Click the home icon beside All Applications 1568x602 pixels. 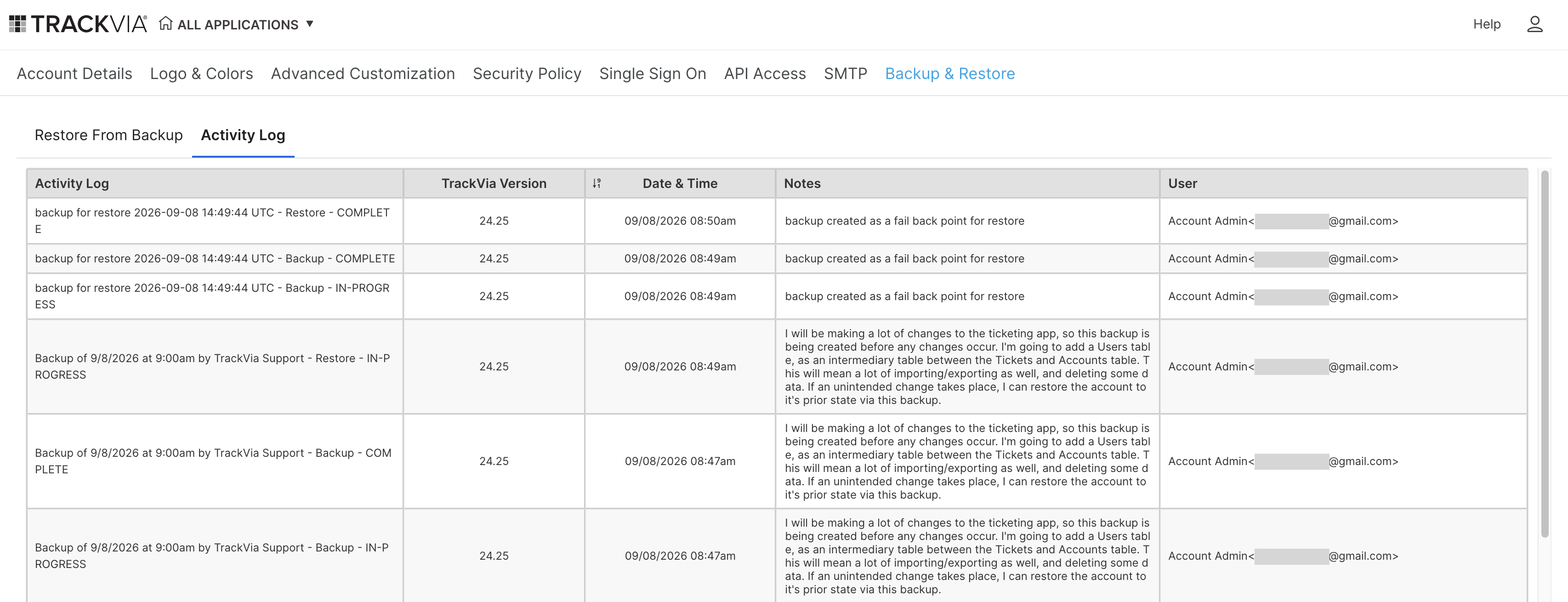[165, 23]
